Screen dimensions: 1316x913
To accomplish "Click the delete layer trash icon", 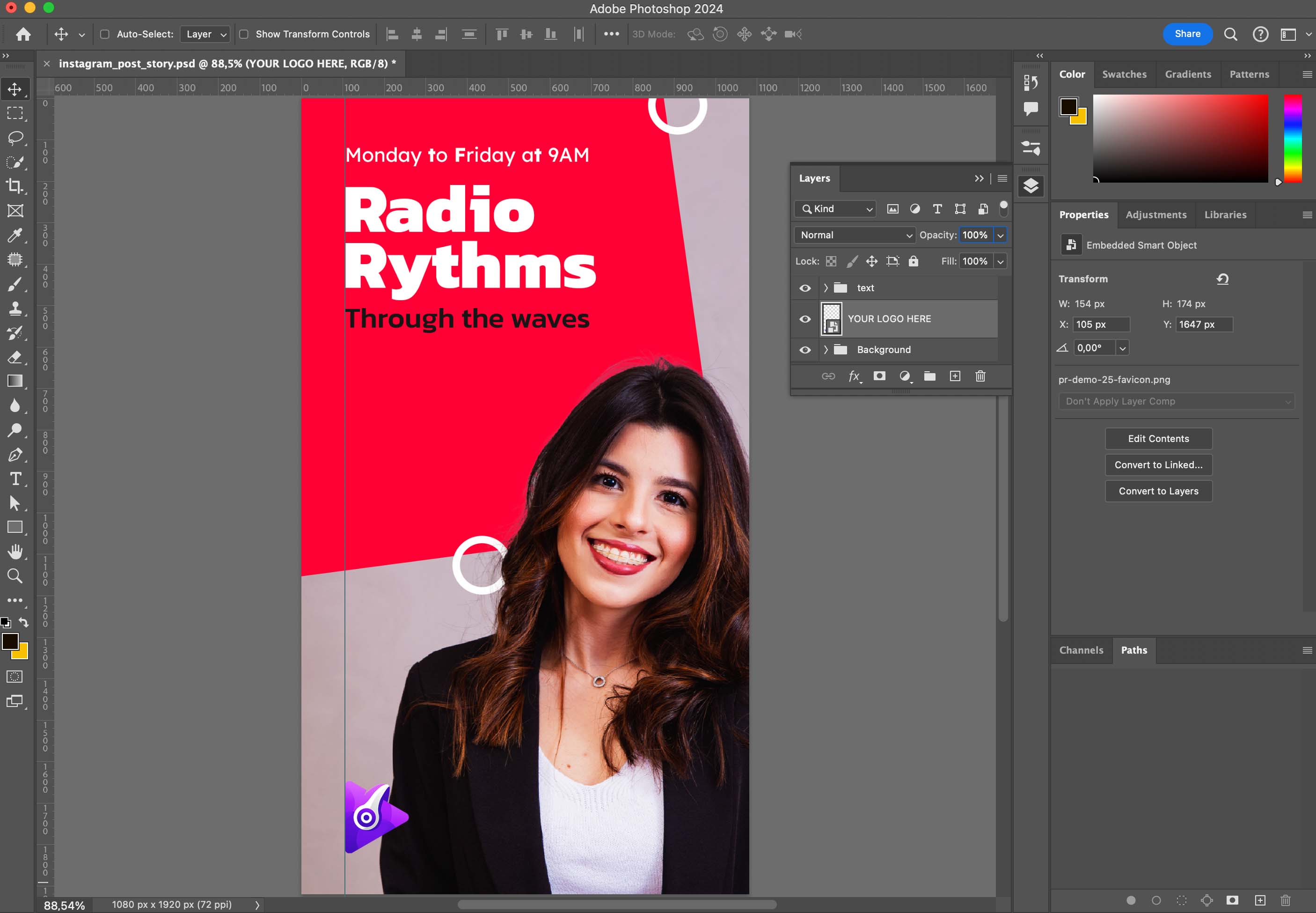I will click(x=980, y=376).
